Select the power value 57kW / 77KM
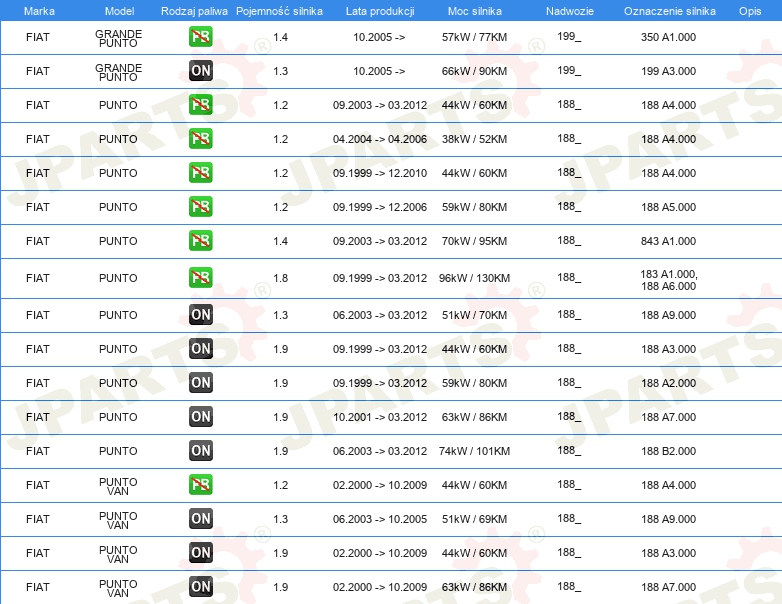Screen dimensions: 782x604 474,37
